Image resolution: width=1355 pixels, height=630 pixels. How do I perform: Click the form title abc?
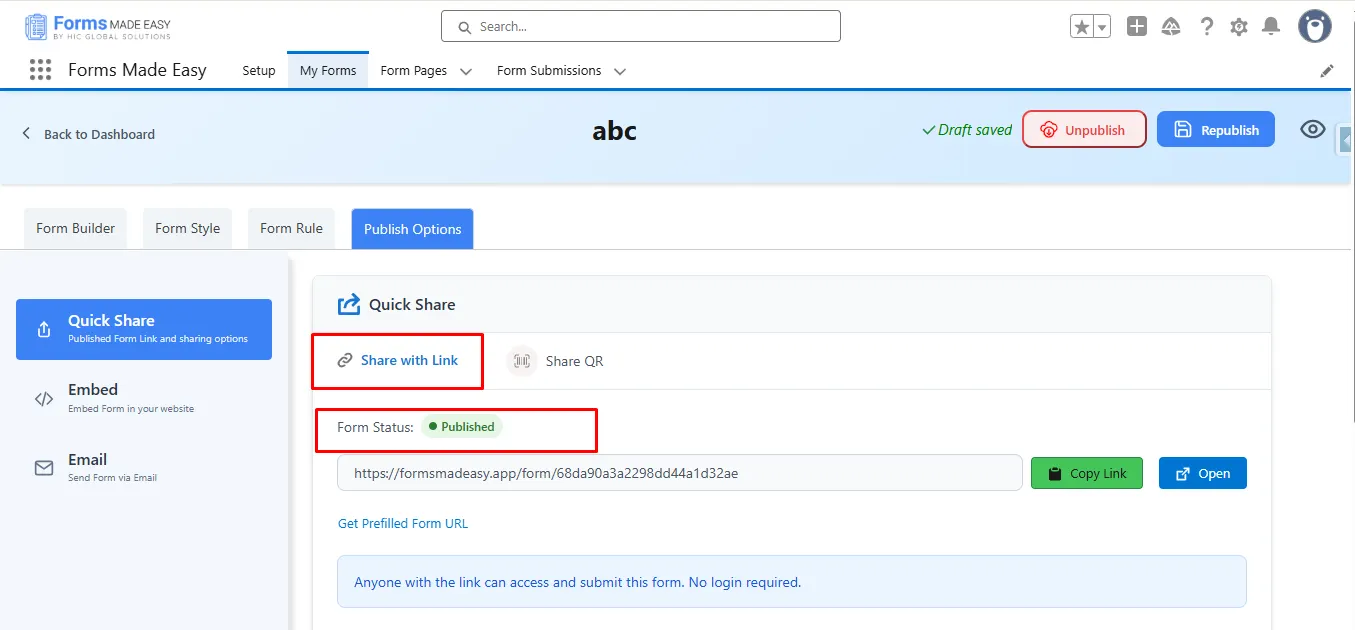point(614,130)
